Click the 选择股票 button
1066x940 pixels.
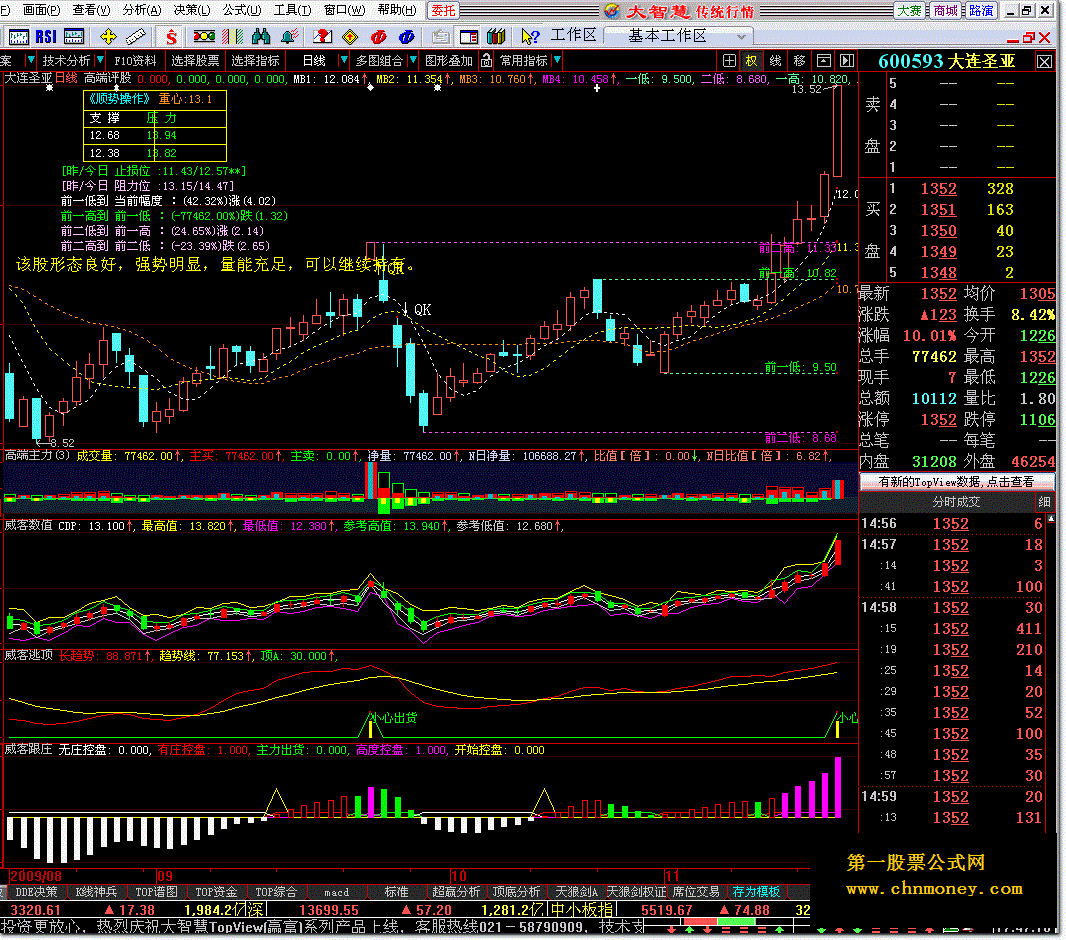pos(195,61)
